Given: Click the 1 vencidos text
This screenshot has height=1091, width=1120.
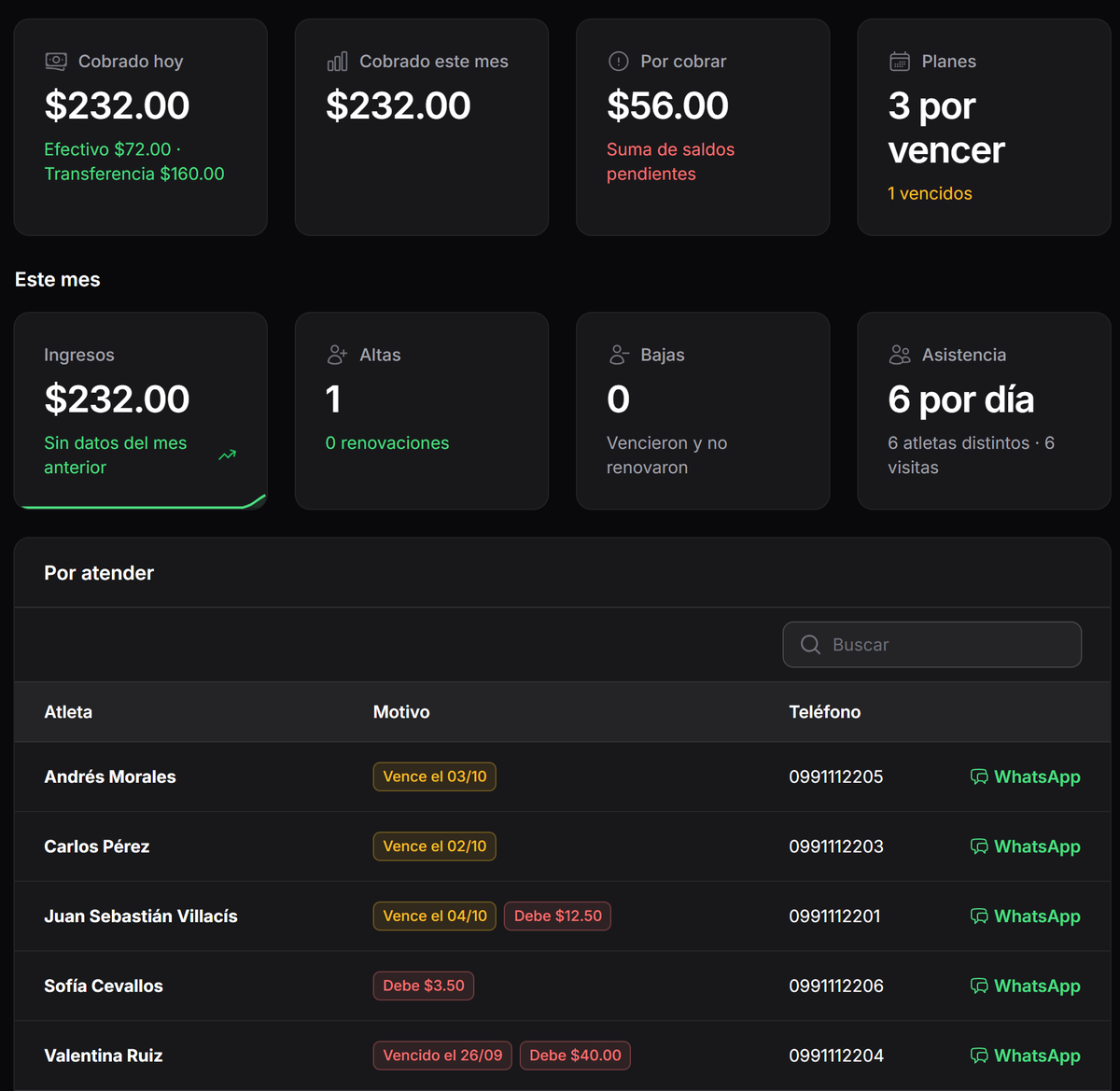Looking at the screenshot, I should tap(930, 193).
